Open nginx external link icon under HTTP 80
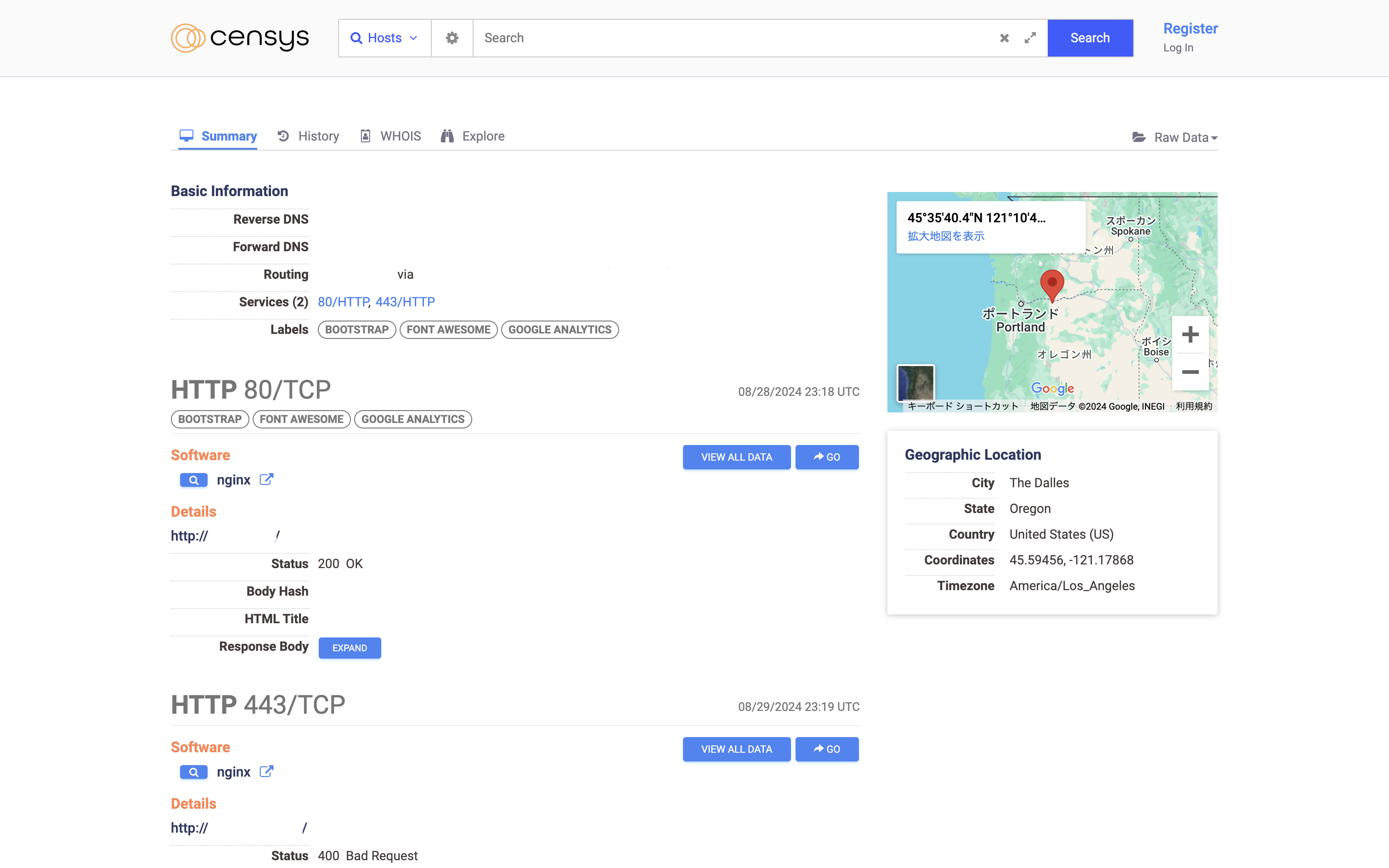The height and width of the screenshot is (868, 1389). (266, 479)
